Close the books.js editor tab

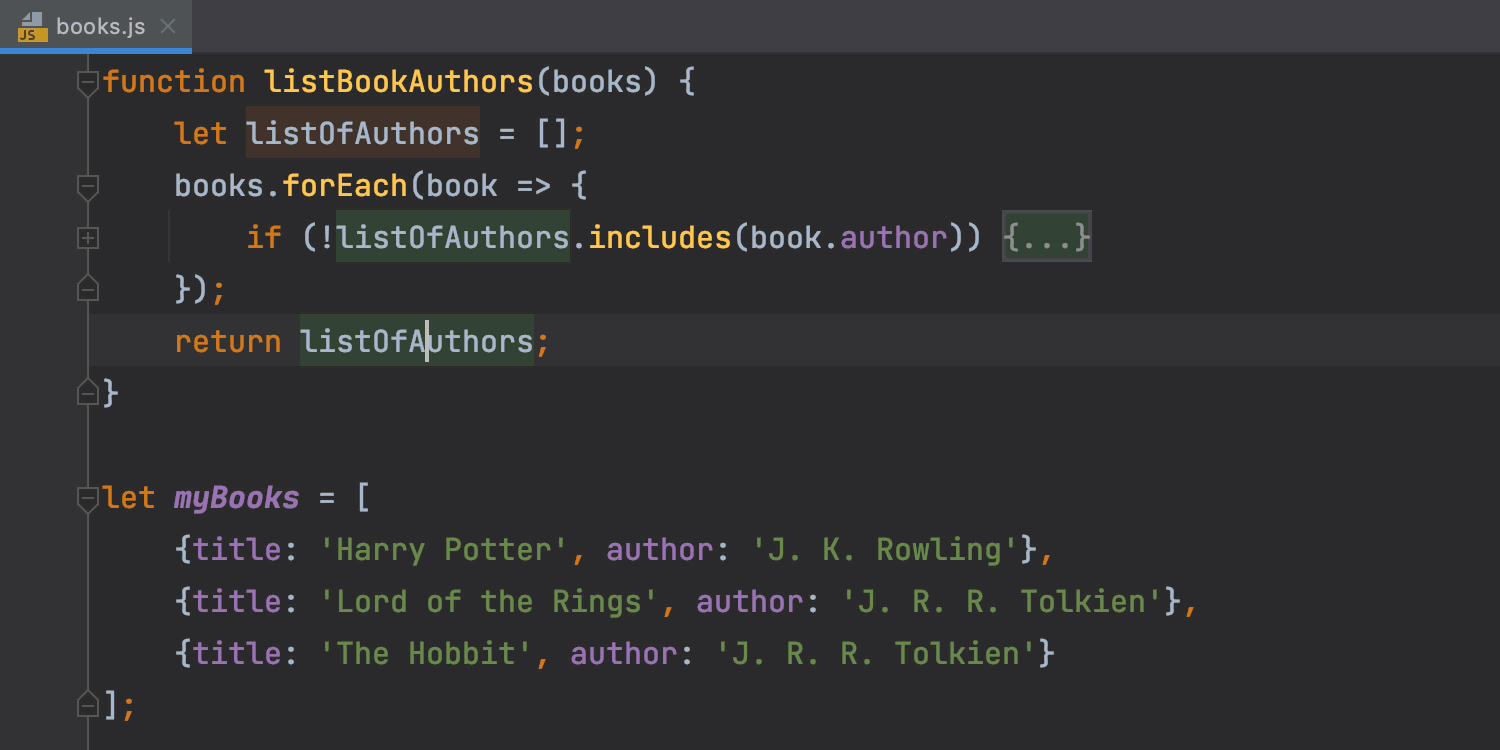click(168, 27)
